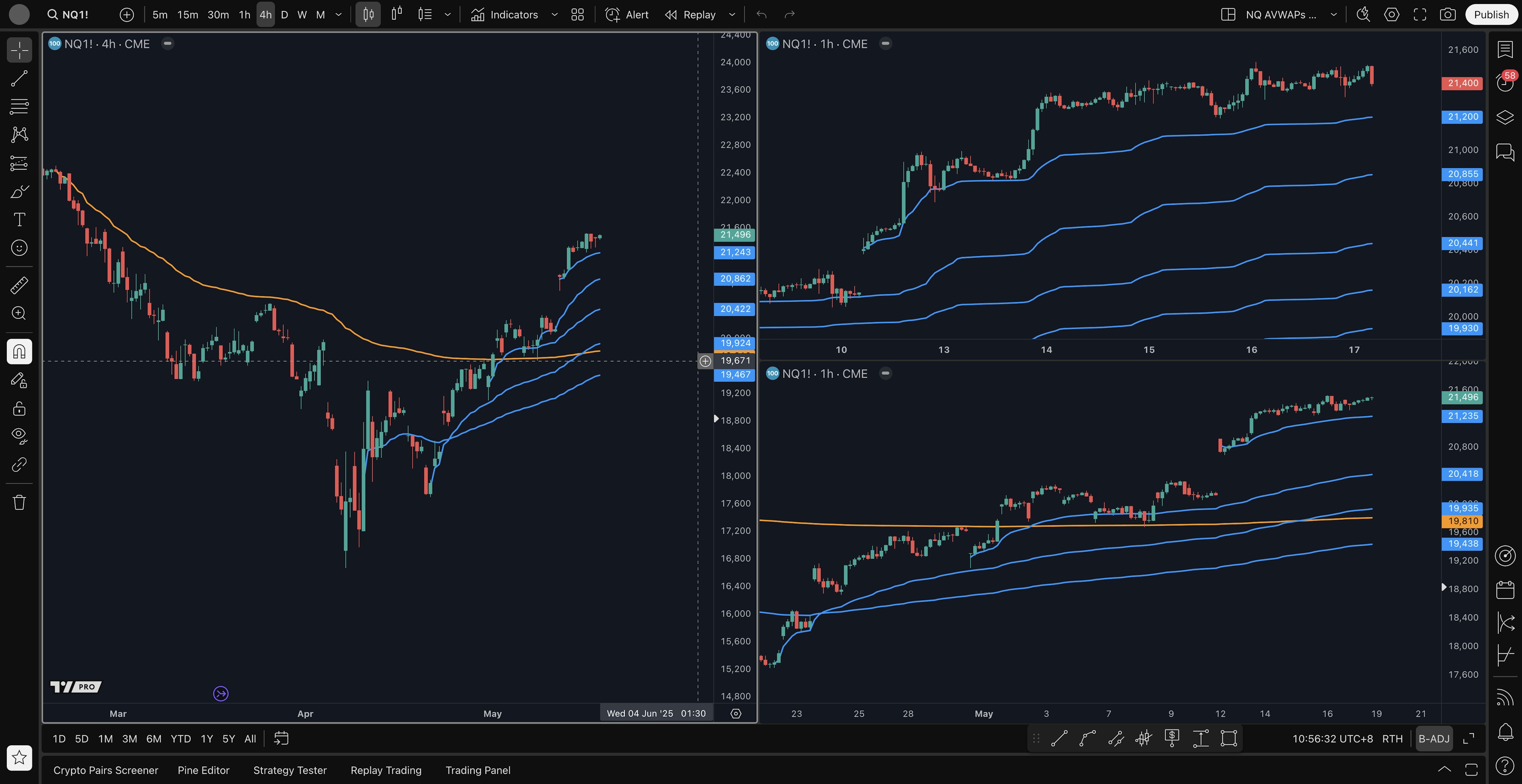Toggle lock all drawing tools
Screen dimensions: 1522x784
coord(19,408)
